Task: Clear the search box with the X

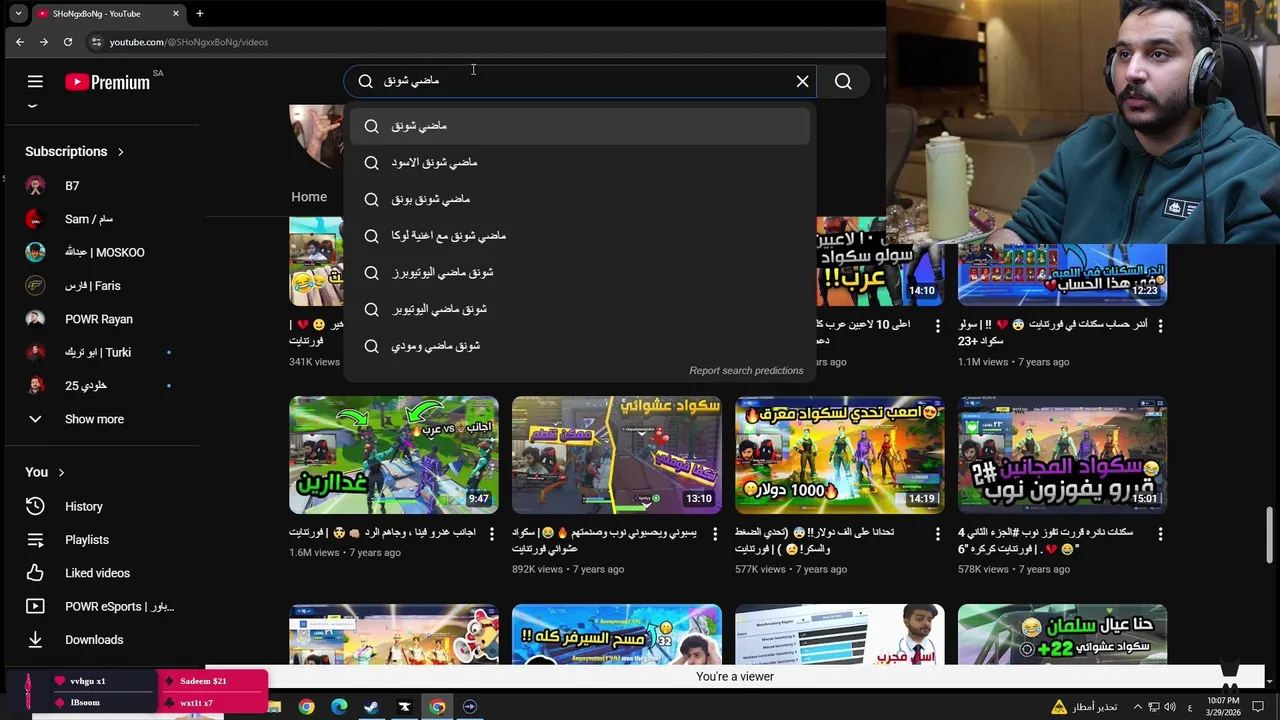Action: click(802, 82)
